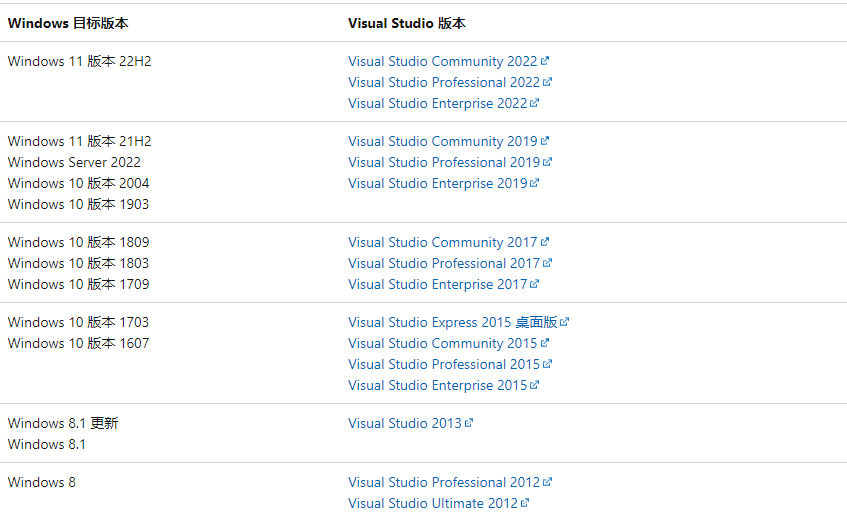Click the 'Windows 目标版本' column header

[x=68, y=23]
